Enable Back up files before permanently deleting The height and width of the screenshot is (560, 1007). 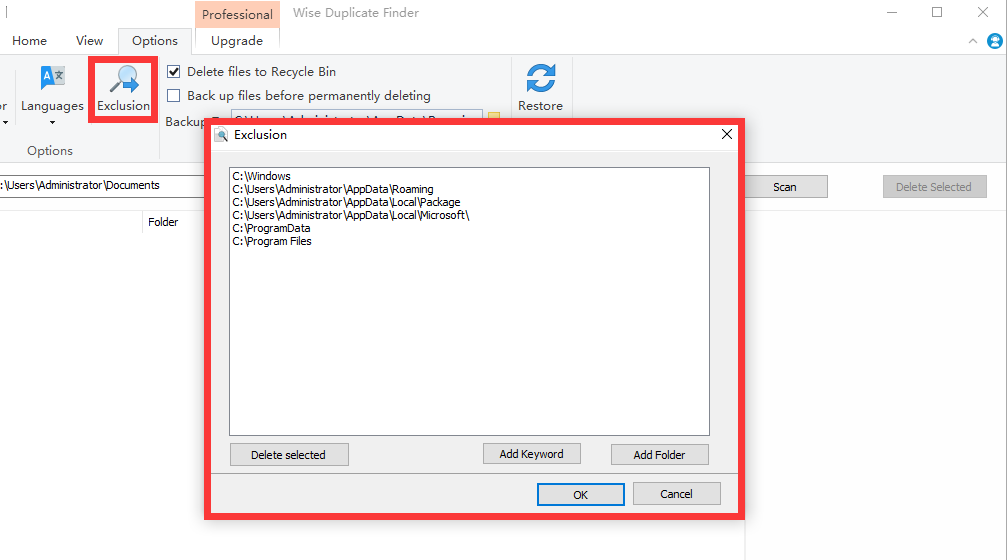tap(173, 96)
